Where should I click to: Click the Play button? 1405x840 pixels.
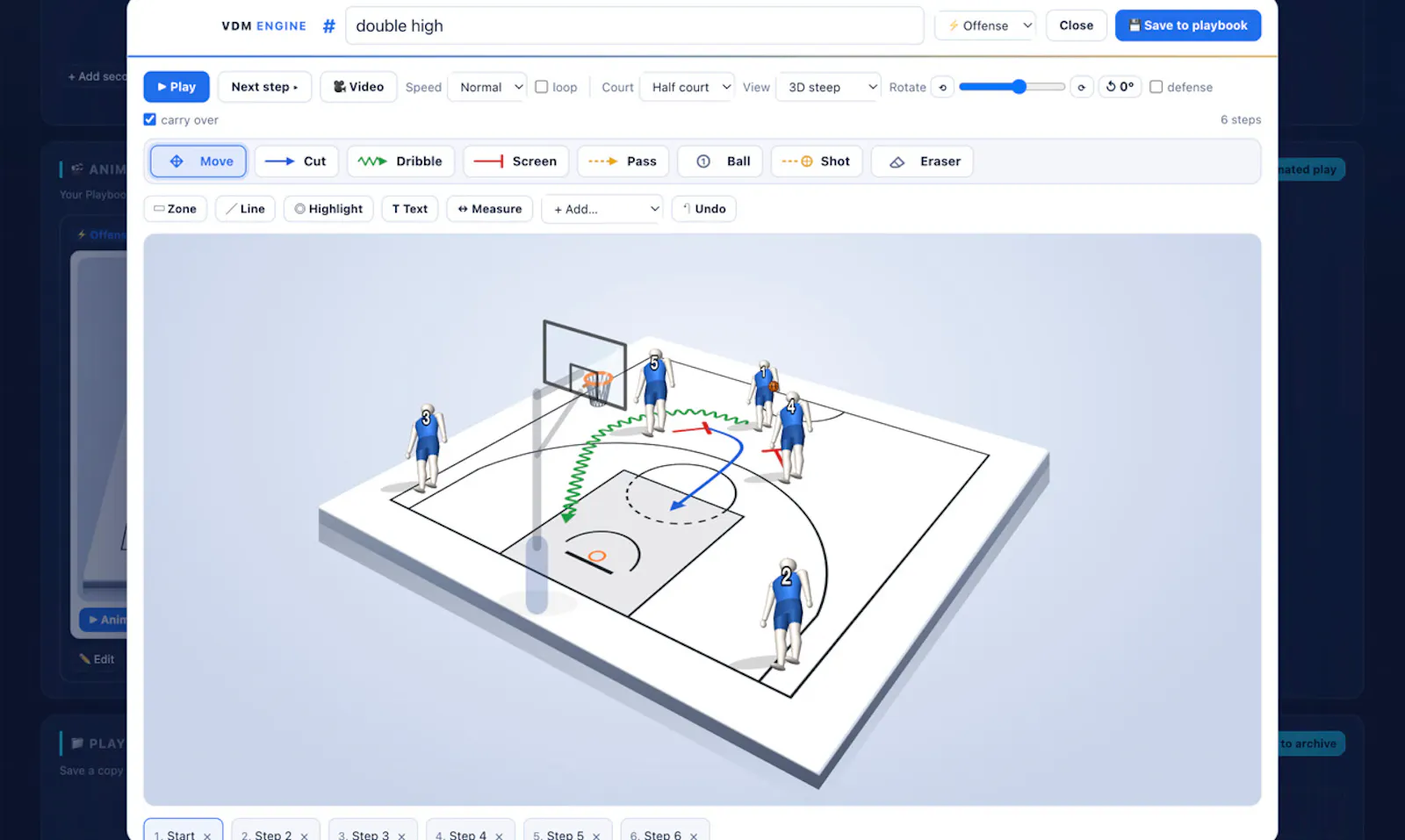tap(177, 87)
